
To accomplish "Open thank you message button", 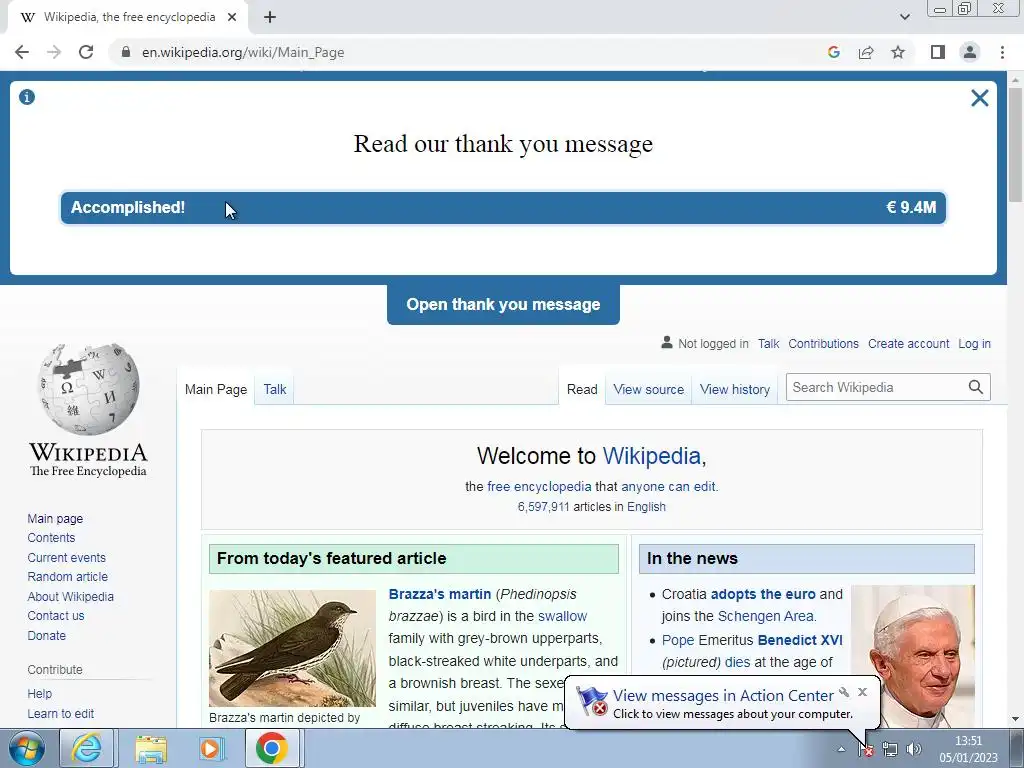I will tap(503, 304).
